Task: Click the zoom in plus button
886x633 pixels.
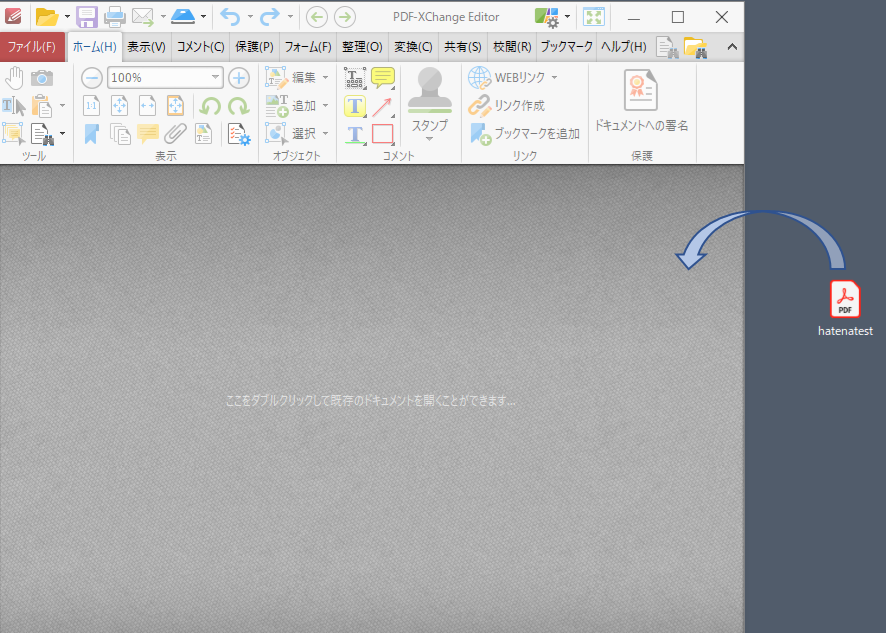Action: (x=239, y=78)
